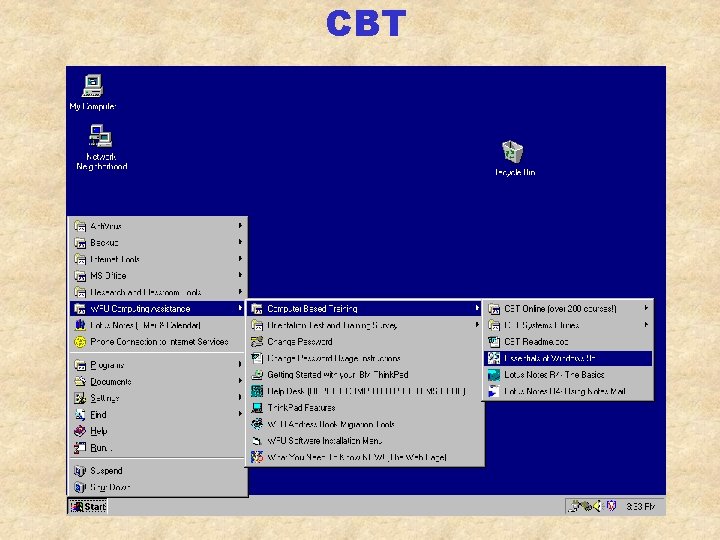Open the WFU Software Installation Menu
The width and height of the screenshot is (720, 540).
click(365, 441)
